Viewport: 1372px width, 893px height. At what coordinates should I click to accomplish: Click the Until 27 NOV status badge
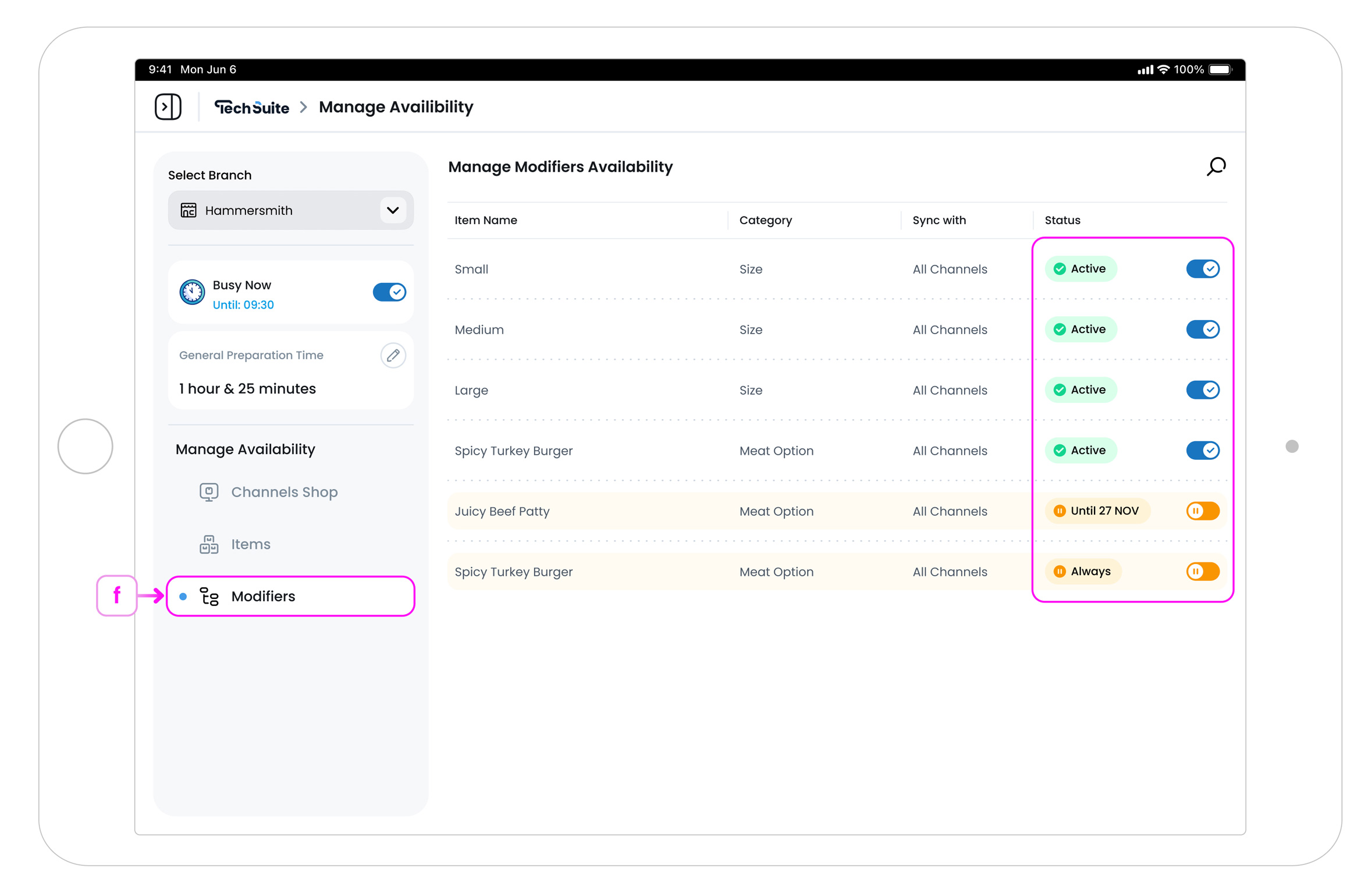coord(1097,511)
